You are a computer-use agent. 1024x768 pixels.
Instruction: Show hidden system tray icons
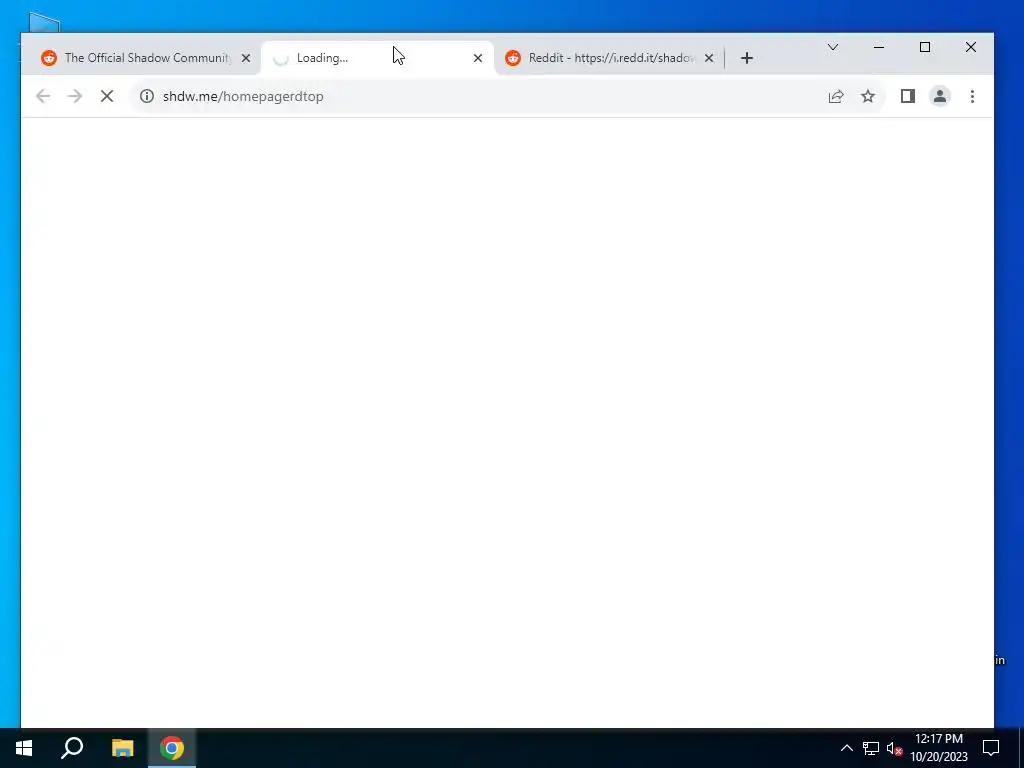[846, 748]
